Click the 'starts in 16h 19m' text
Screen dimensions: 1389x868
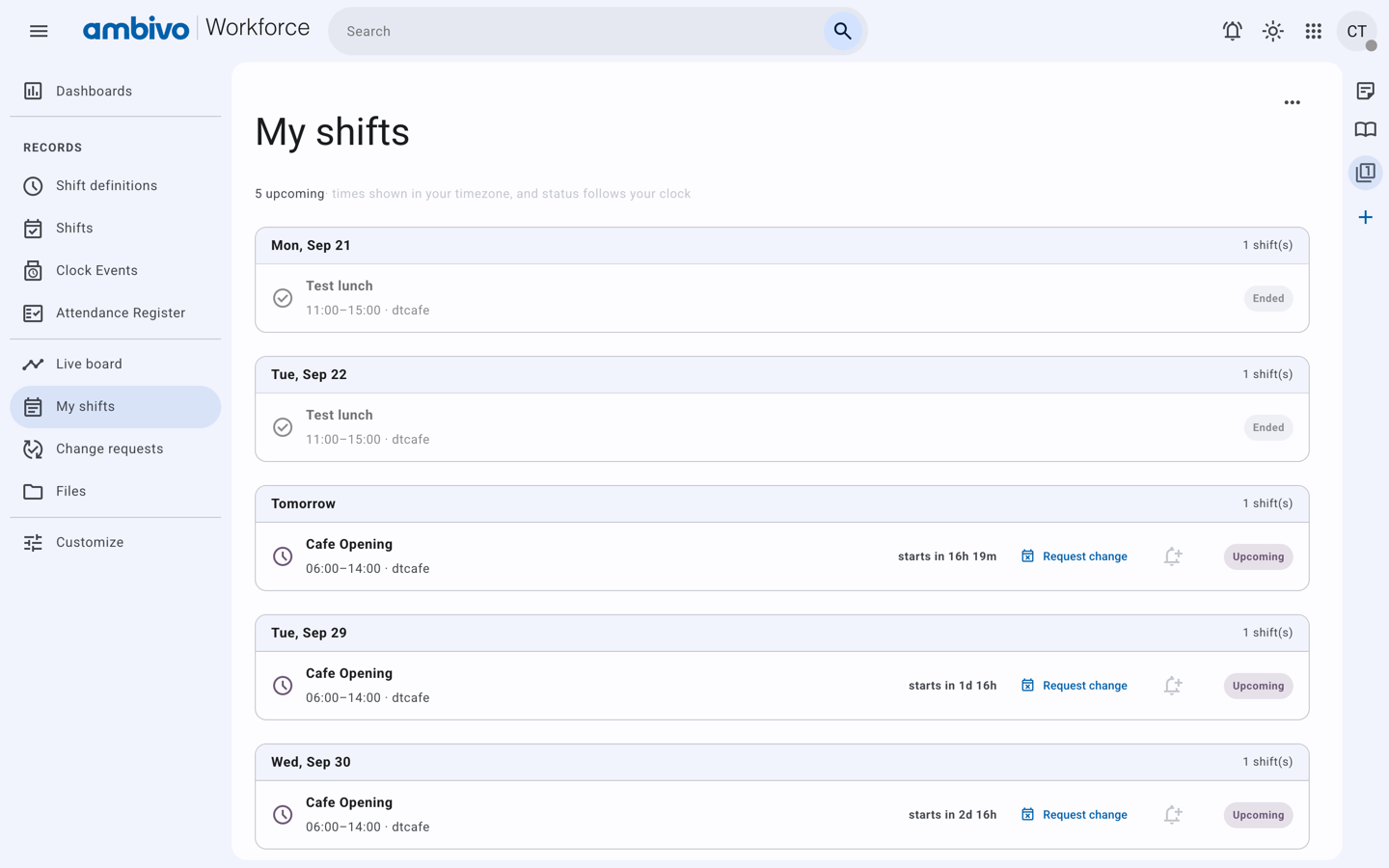pyautogui.click(x=947, y=556)
